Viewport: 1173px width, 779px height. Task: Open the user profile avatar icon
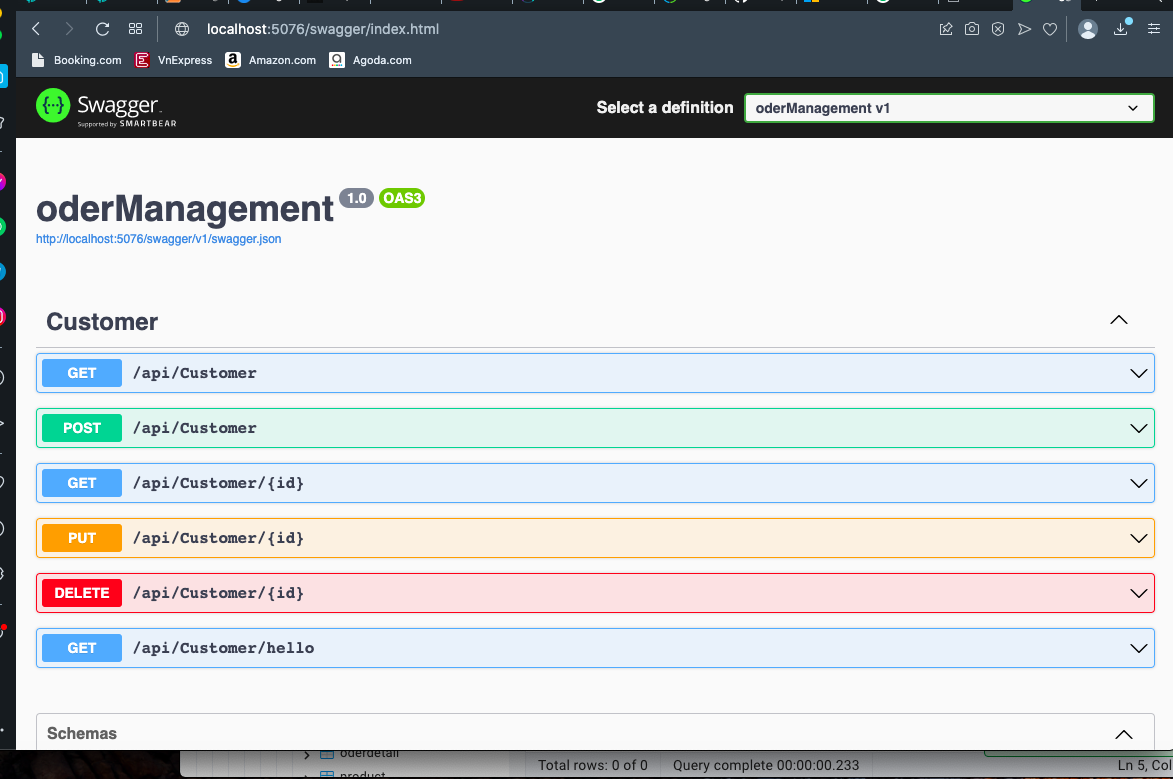pos(1088,29)
